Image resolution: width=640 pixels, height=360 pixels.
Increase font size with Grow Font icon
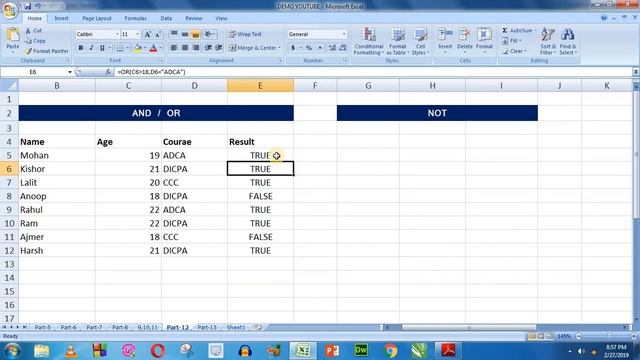point(148,34)
